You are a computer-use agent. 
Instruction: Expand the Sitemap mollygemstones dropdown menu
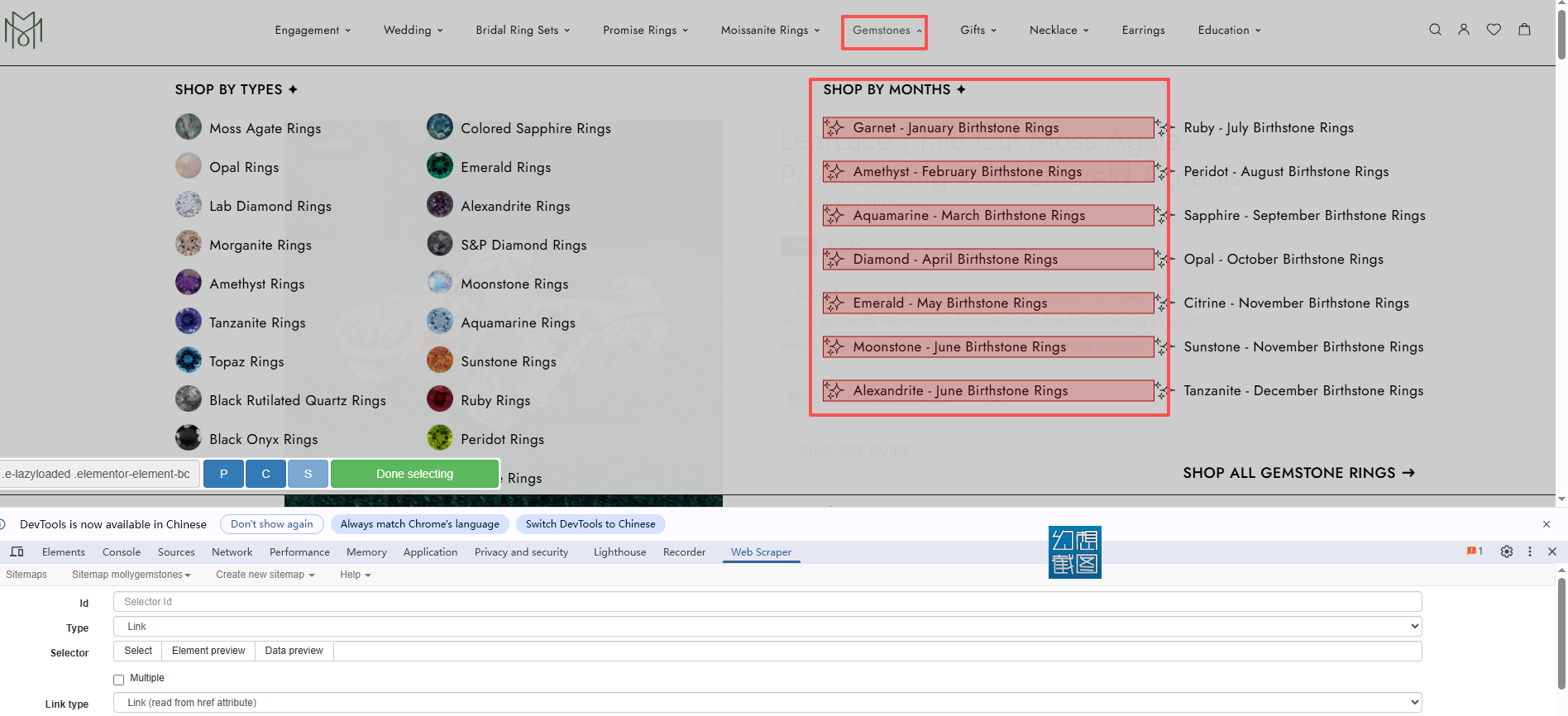[131, 575]
